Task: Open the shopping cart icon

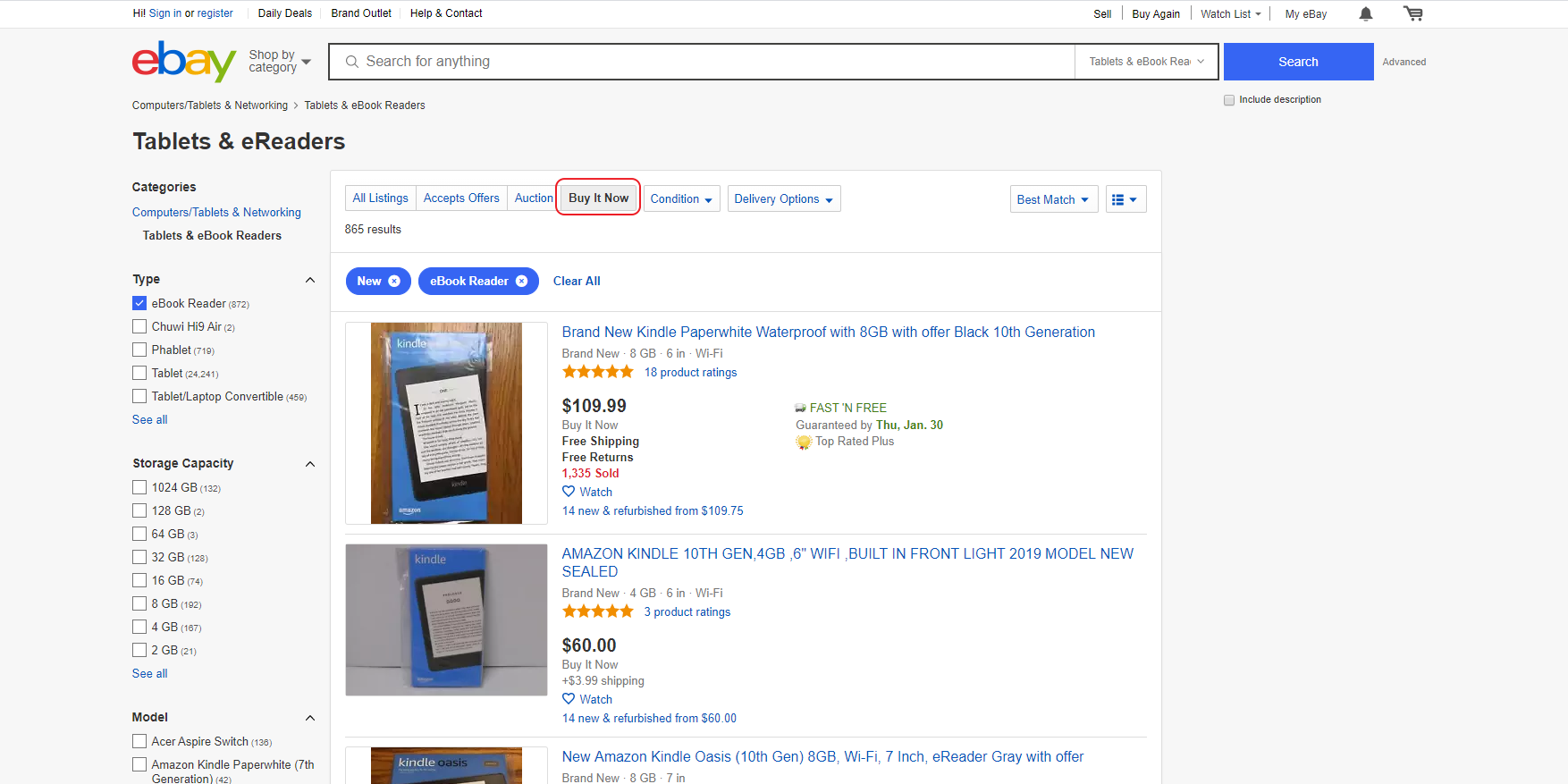Action: click(x=1412, y=13)
